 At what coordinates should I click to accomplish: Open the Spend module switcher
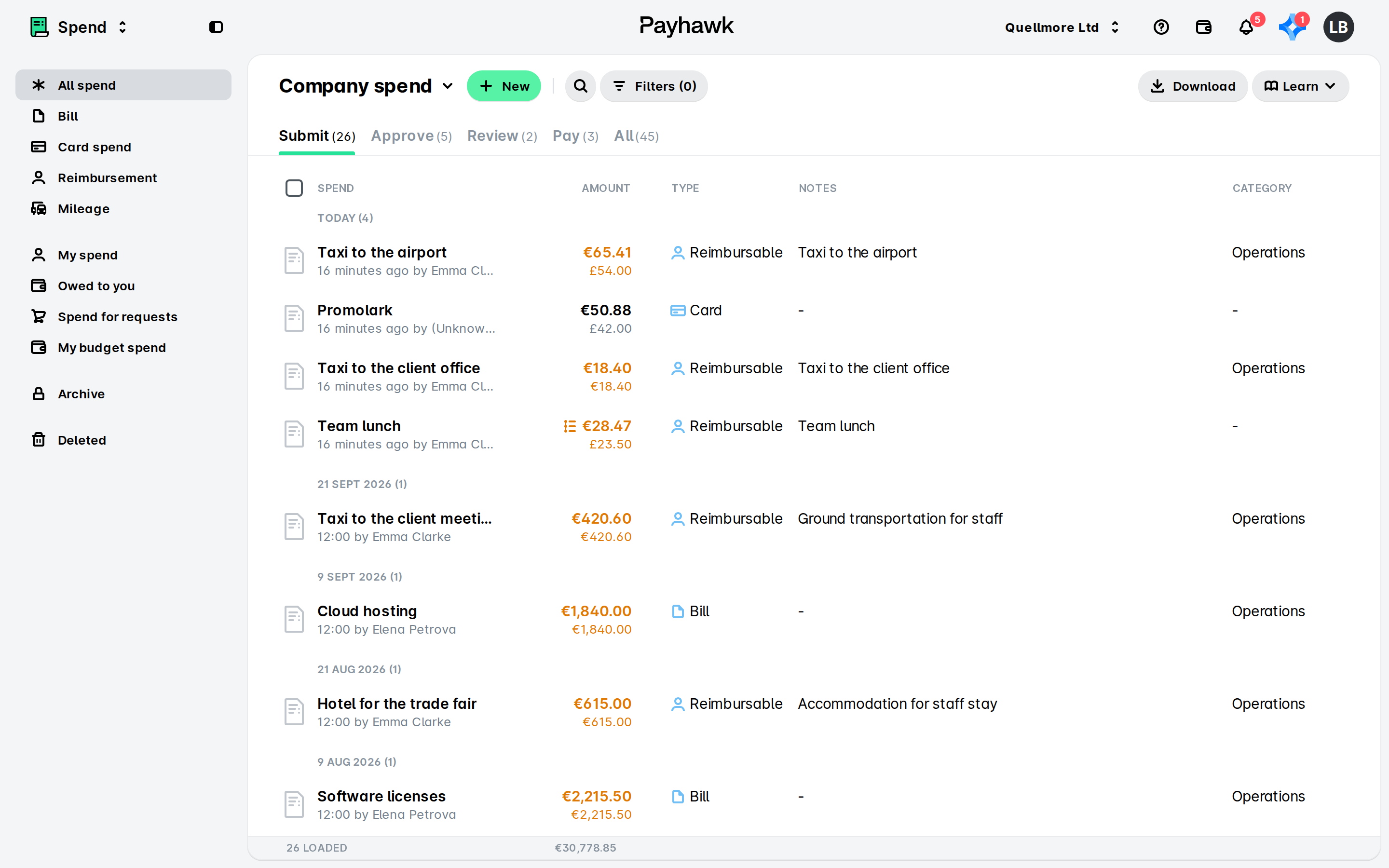(79, 27)
